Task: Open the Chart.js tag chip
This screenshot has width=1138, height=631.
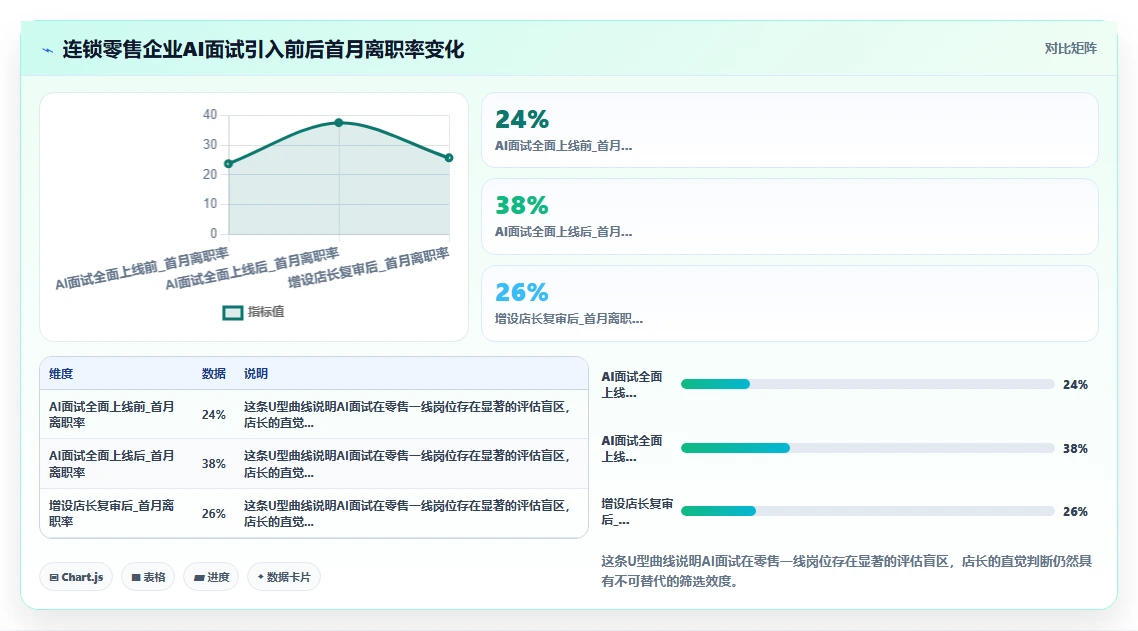Action: [76, 577]
